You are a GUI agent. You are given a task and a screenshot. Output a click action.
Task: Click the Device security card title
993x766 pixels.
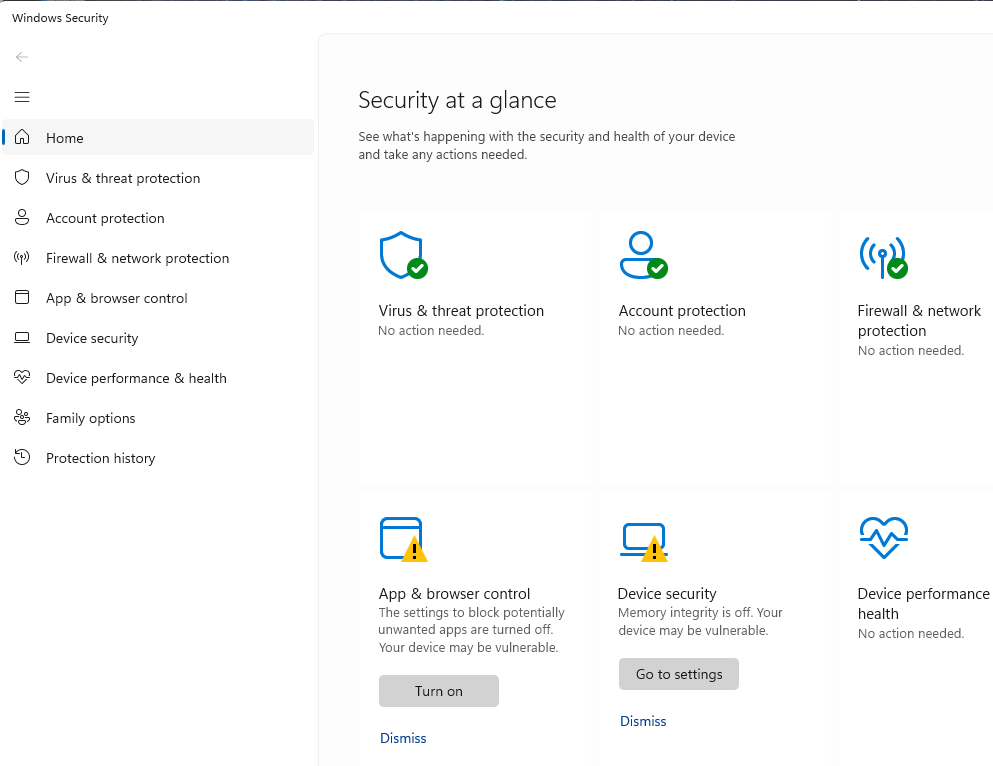click(x=667, y=594)
